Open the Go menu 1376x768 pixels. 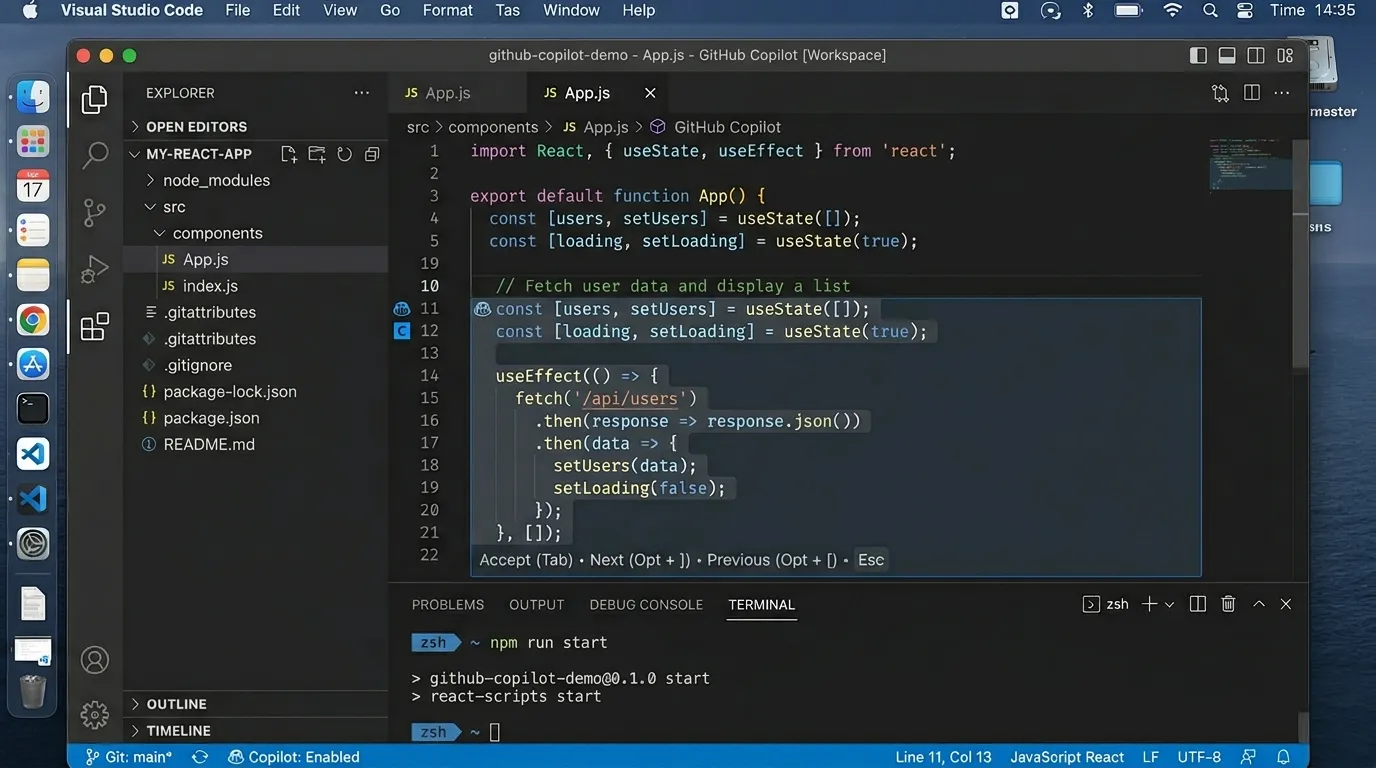390,10
